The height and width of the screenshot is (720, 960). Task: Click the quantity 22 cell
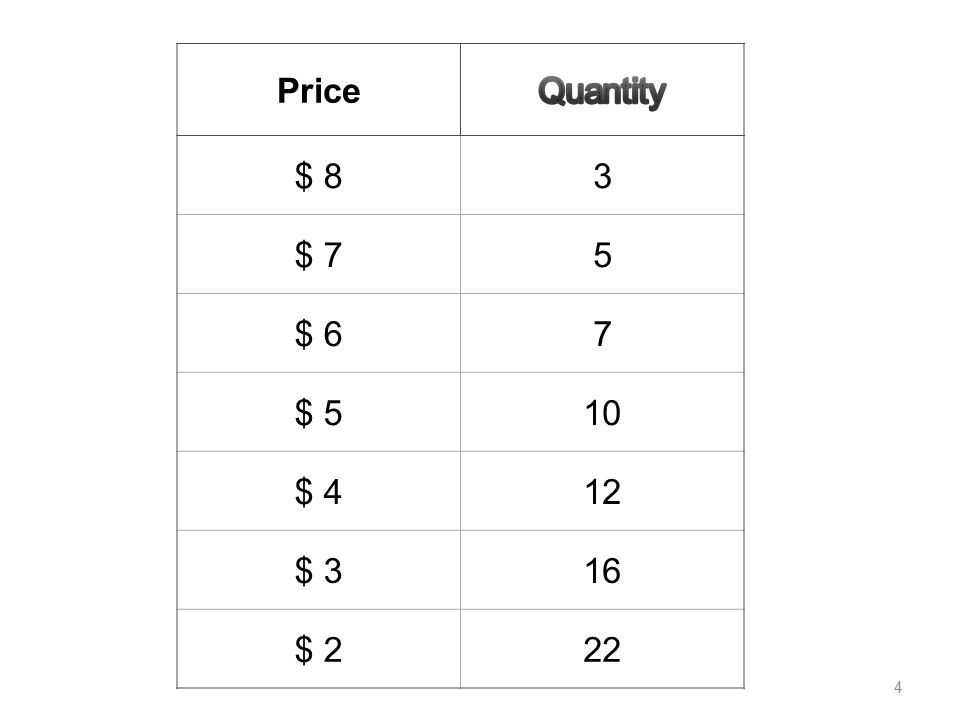[x=602, y=649]
